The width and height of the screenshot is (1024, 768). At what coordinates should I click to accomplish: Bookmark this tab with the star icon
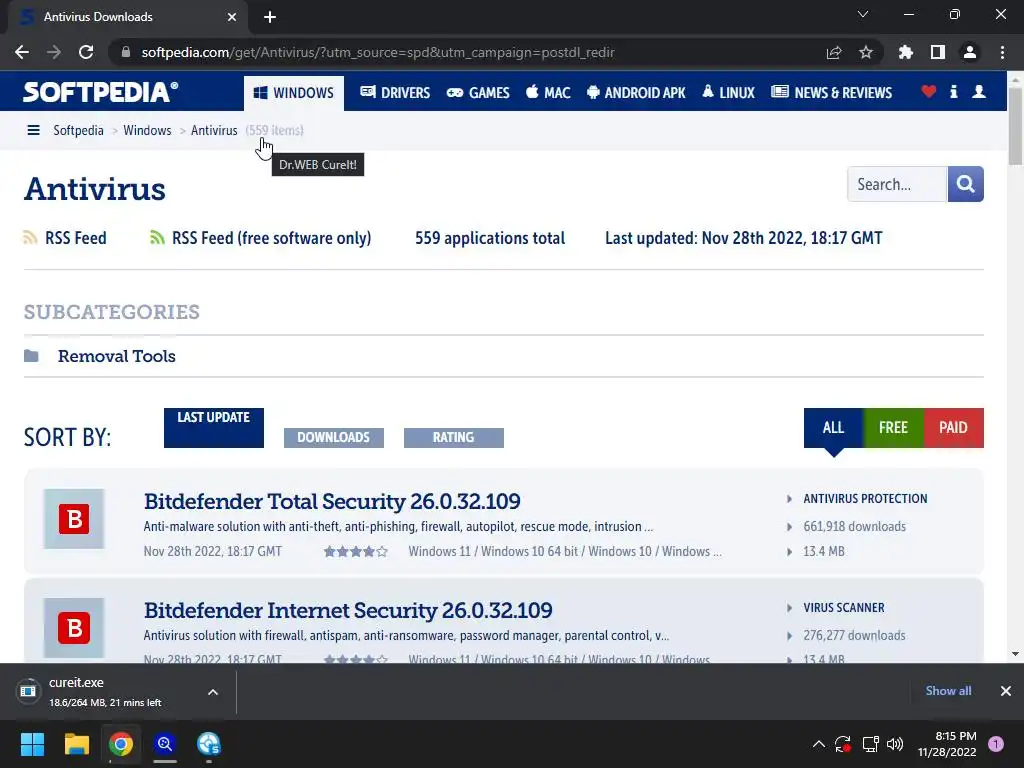click(866, 52)
